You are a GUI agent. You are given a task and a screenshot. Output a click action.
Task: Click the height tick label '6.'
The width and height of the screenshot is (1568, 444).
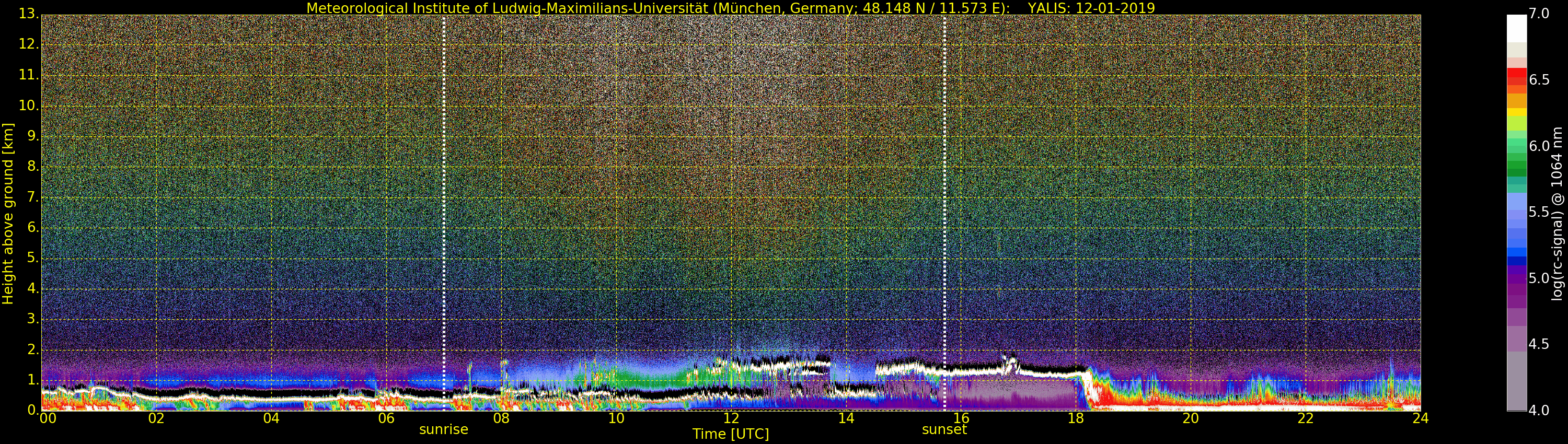click(x=33, y=227)
